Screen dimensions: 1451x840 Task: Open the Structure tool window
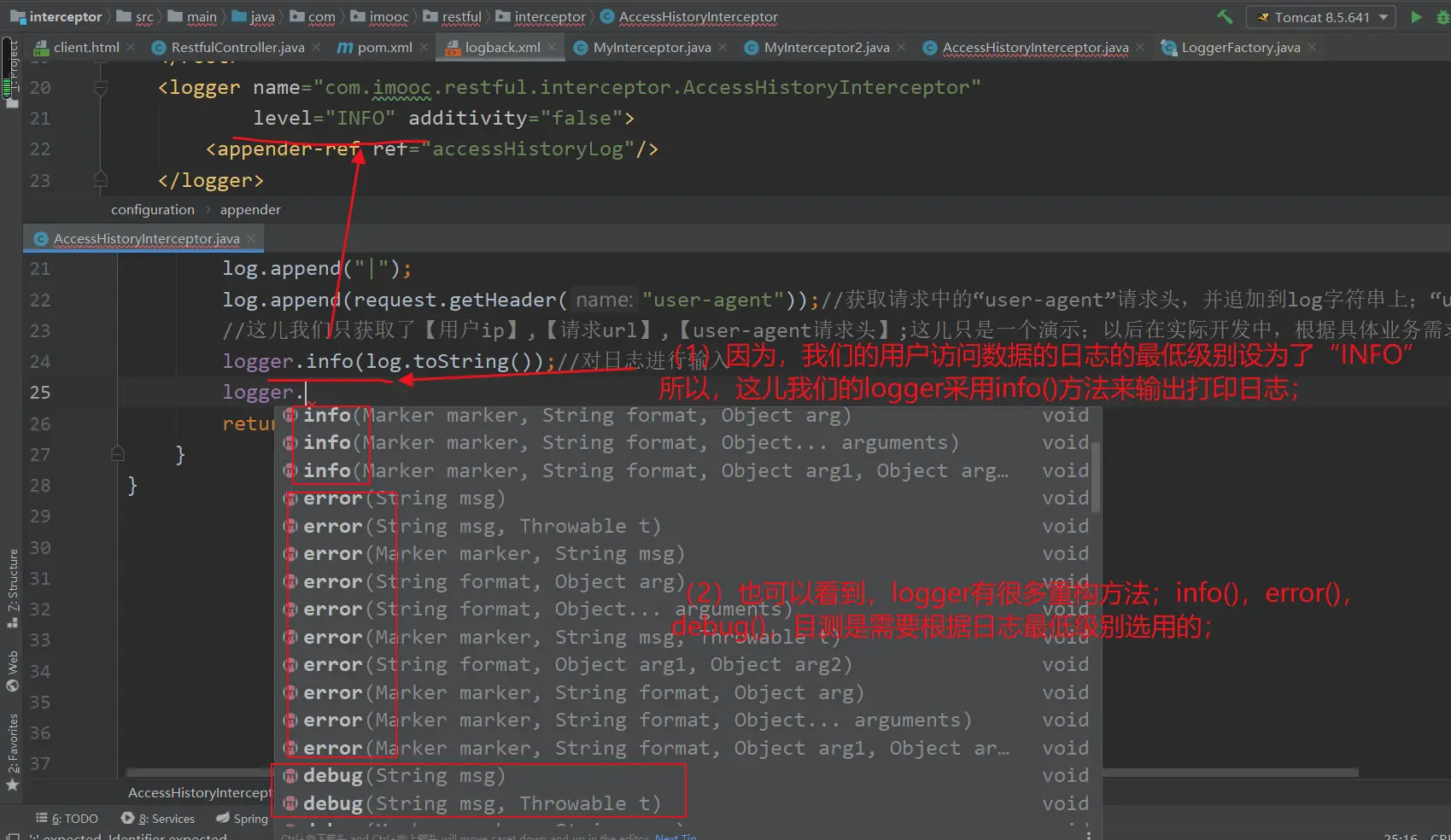tap(12, 587)
